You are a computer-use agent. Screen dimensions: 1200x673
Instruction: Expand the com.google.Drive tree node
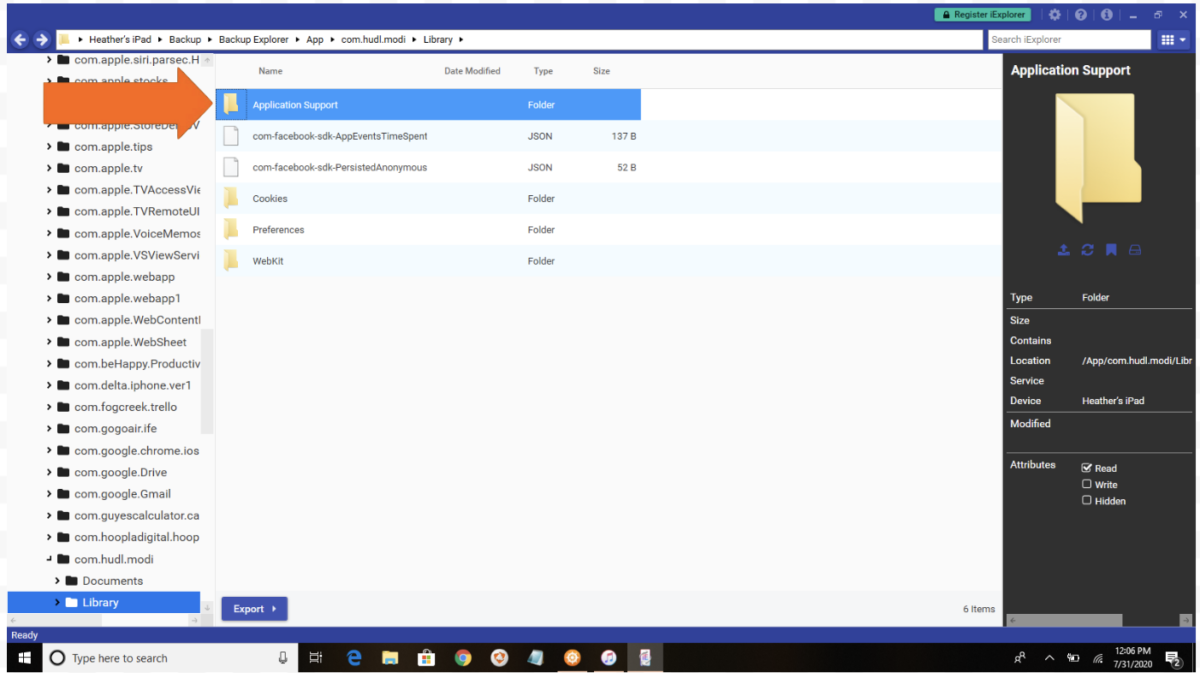tap(49, 472)
